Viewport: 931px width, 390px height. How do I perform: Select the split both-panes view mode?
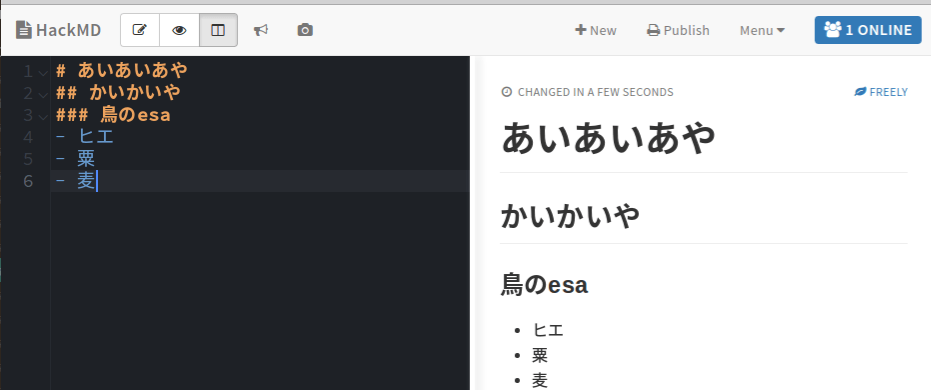click(x=218, y=30)
